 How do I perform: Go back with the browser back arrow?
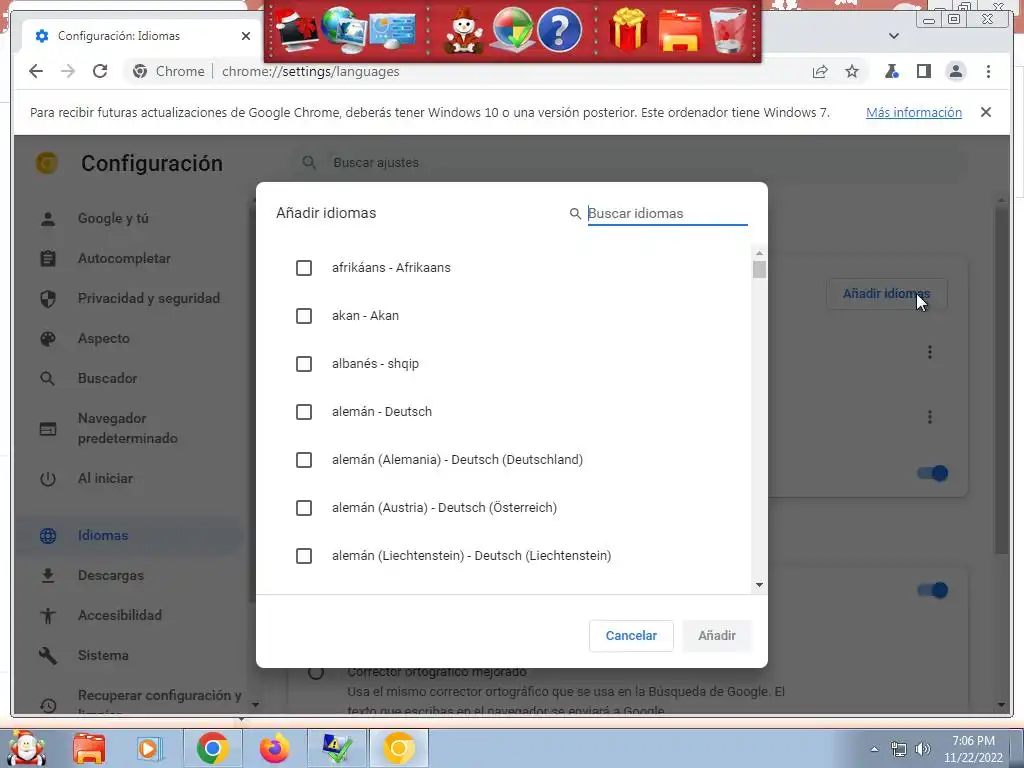pos(36,71)
